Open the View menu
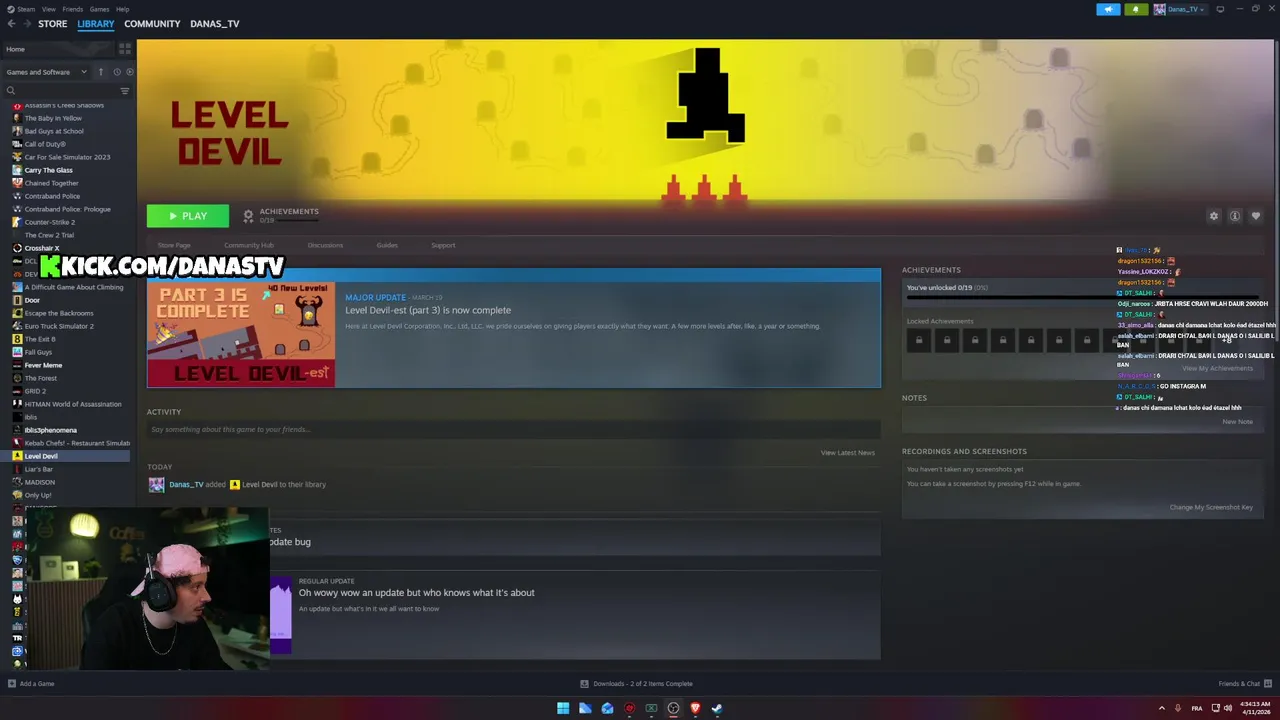 pyautogui.click(x=48, y=9)
